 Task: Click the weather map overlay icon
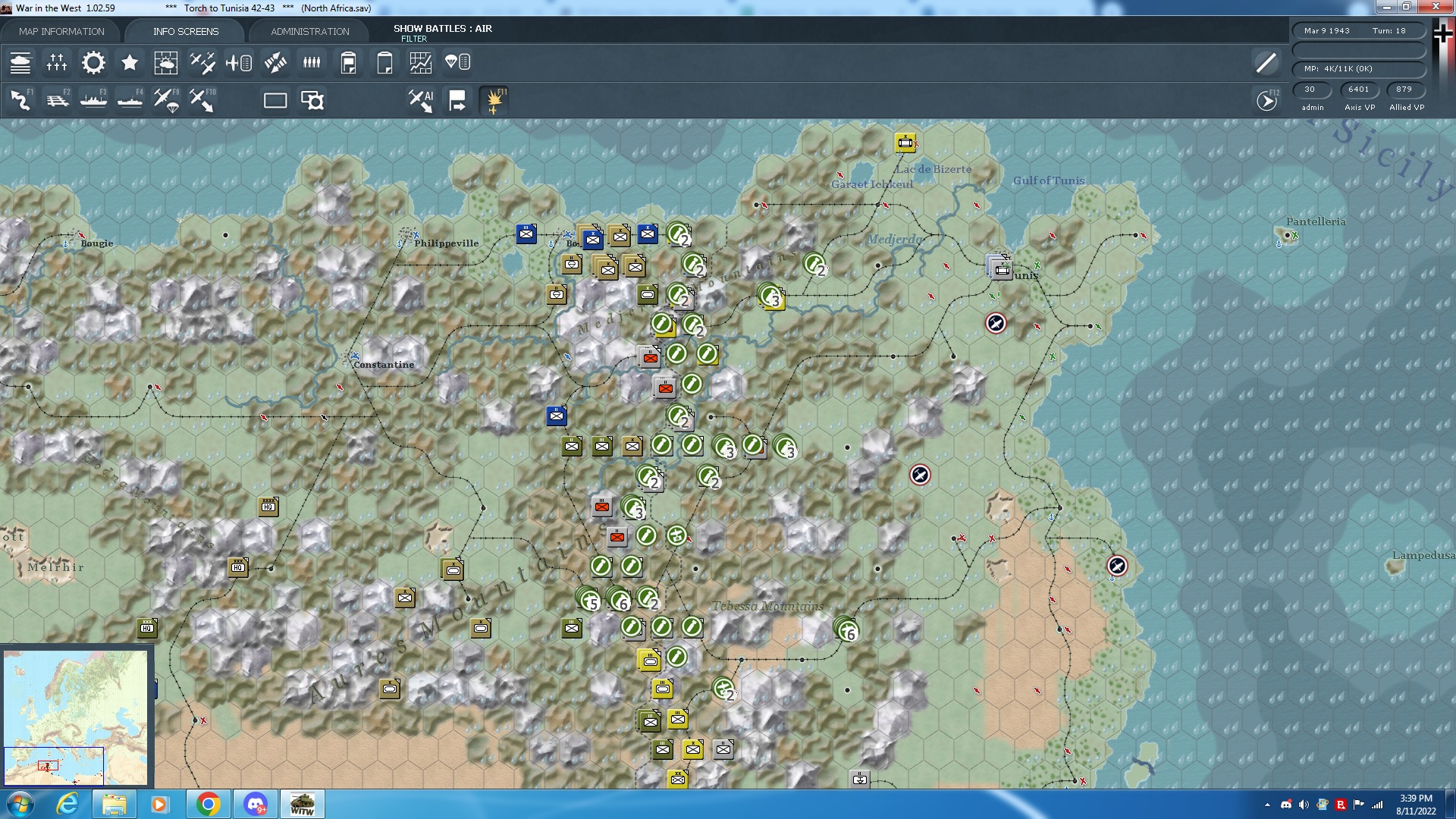[166, 62]
